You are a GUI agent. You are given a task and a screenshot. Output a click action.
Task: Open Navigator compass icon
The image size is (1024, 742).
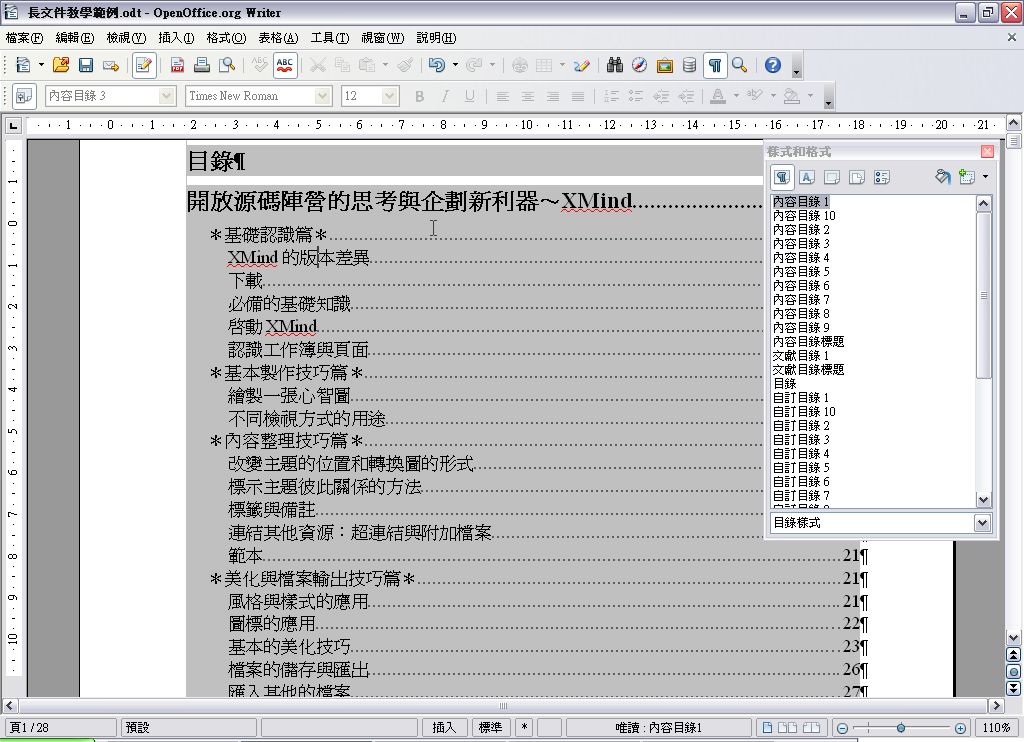click(x=639, y=65)
